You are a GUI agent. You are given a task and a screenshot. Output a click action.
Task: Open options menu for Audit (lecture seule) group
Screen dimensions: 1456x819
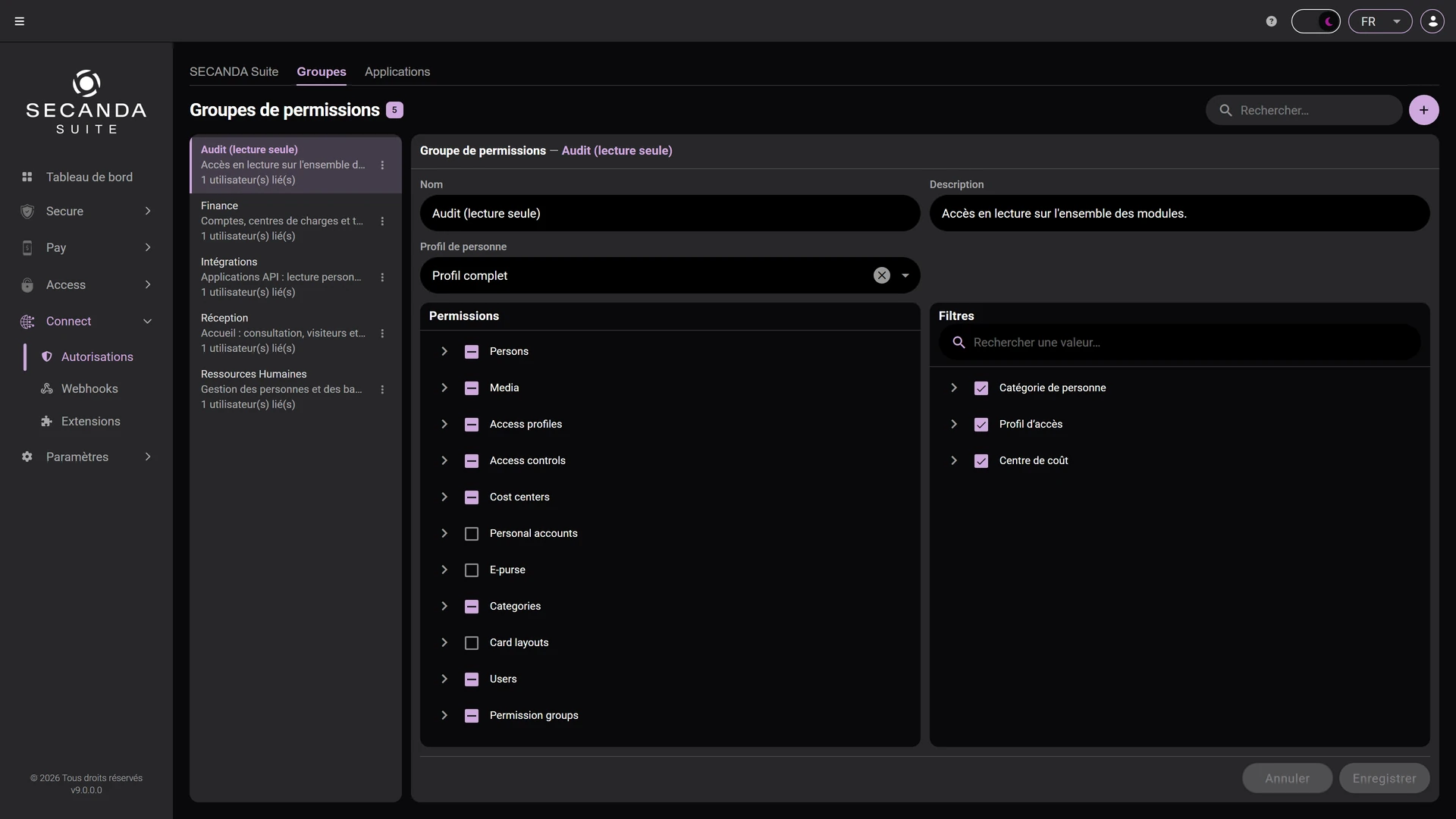click(382, 165)
